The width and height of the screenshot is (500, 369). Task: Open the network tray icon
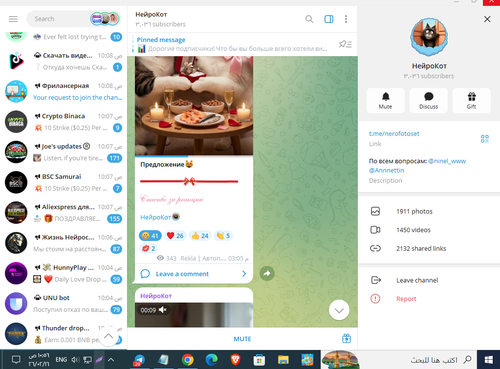pyautogui.click(x=87, y=360)
